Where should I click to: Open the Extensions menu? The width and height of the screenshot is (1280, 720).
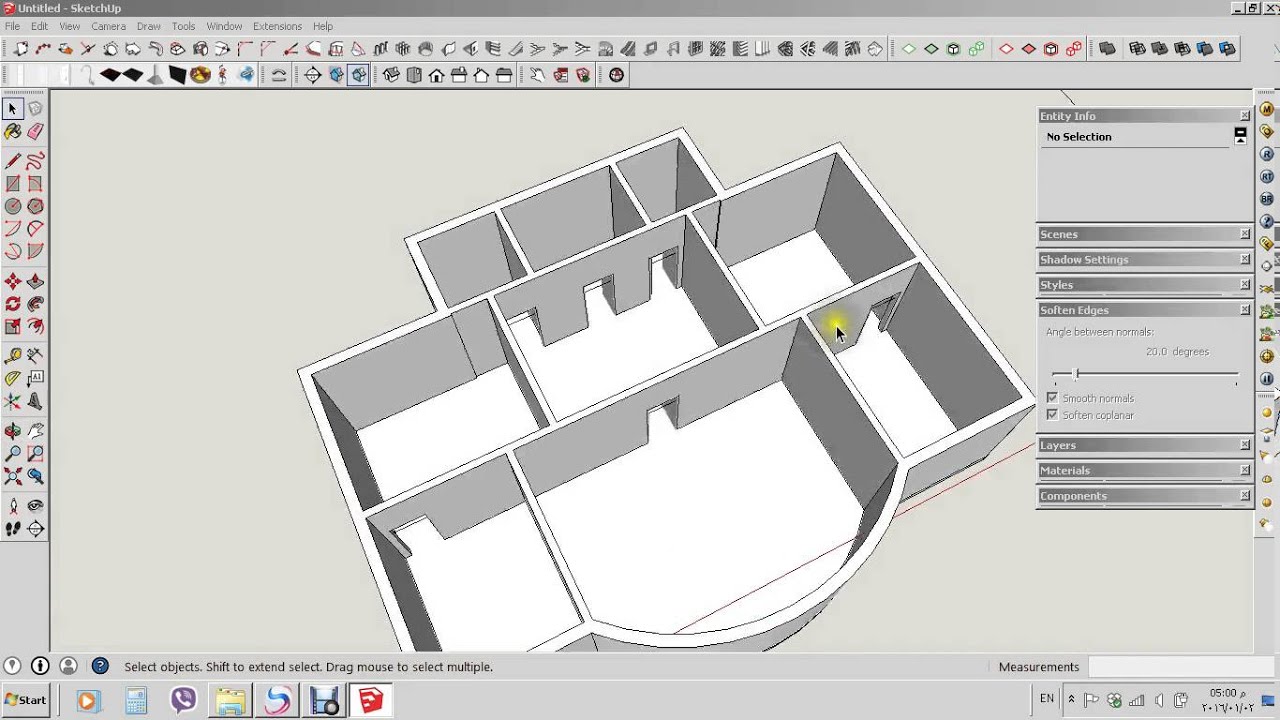click(x=277, y=26)
